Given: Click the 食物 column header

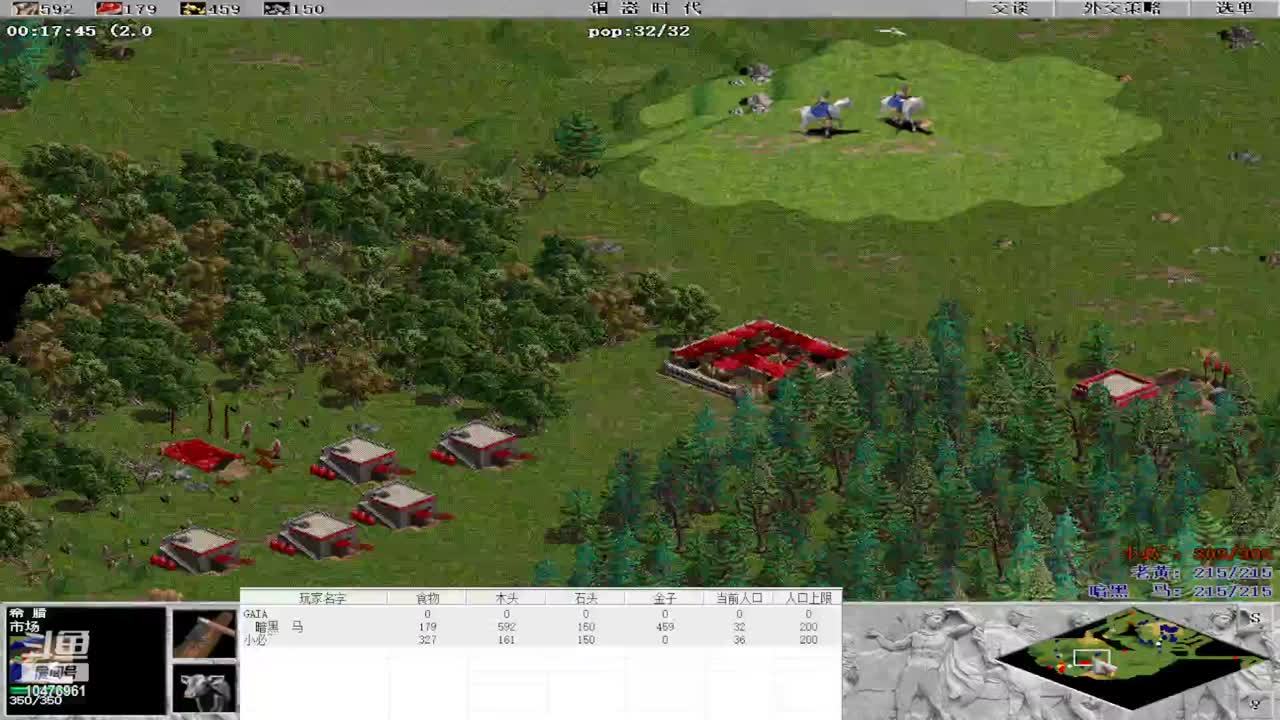Looking at the screenshot, I should click(427, 598).
